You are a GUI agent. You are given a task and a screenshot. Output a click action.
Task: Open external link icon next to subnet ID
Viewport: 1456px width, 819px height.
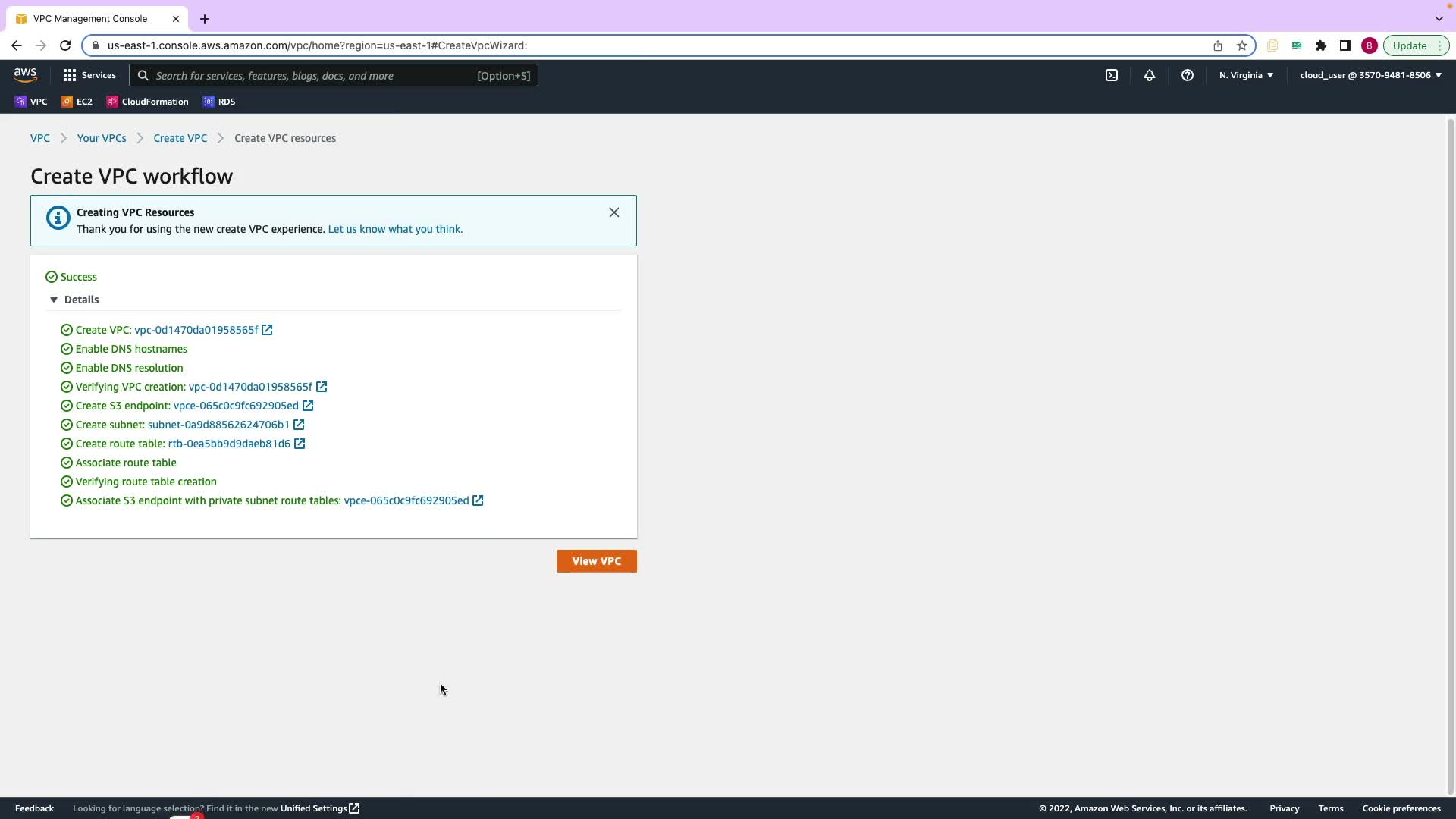pyautogui.click(x=299, y=425)
